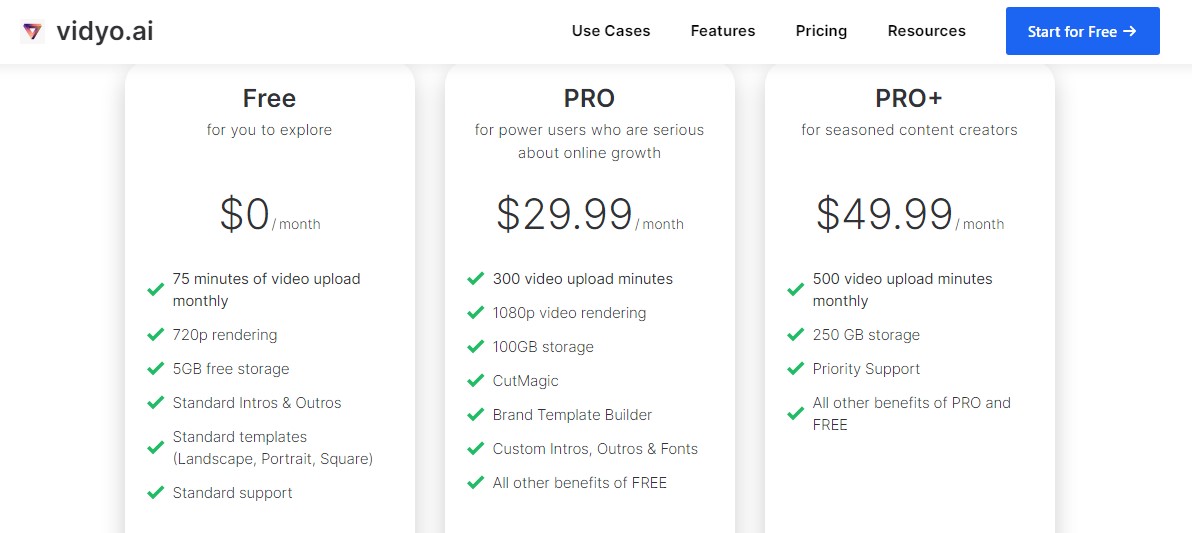Click checkmark next to Brand Template Builder
This screenshot has width=1192, height=533.
[476, 414]
